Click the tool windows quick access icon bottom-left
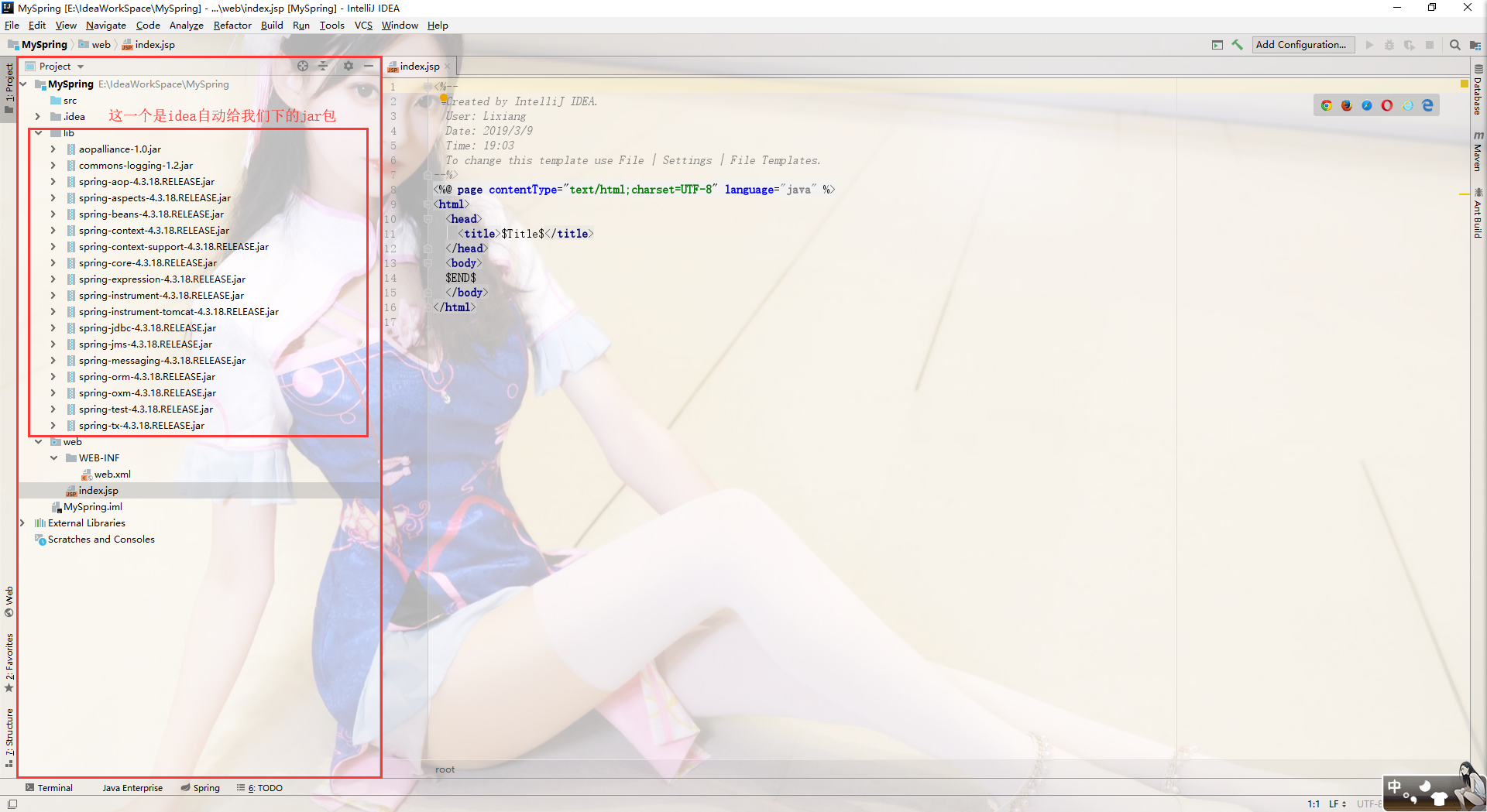 (12, 803)
